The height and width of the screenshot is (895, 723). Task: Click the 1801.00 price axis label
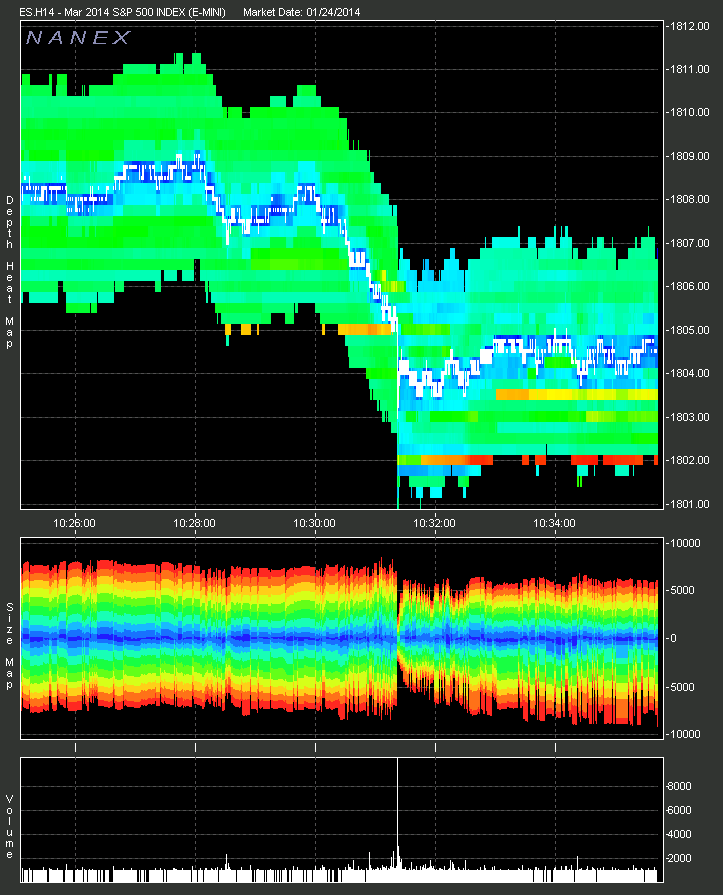689,505
